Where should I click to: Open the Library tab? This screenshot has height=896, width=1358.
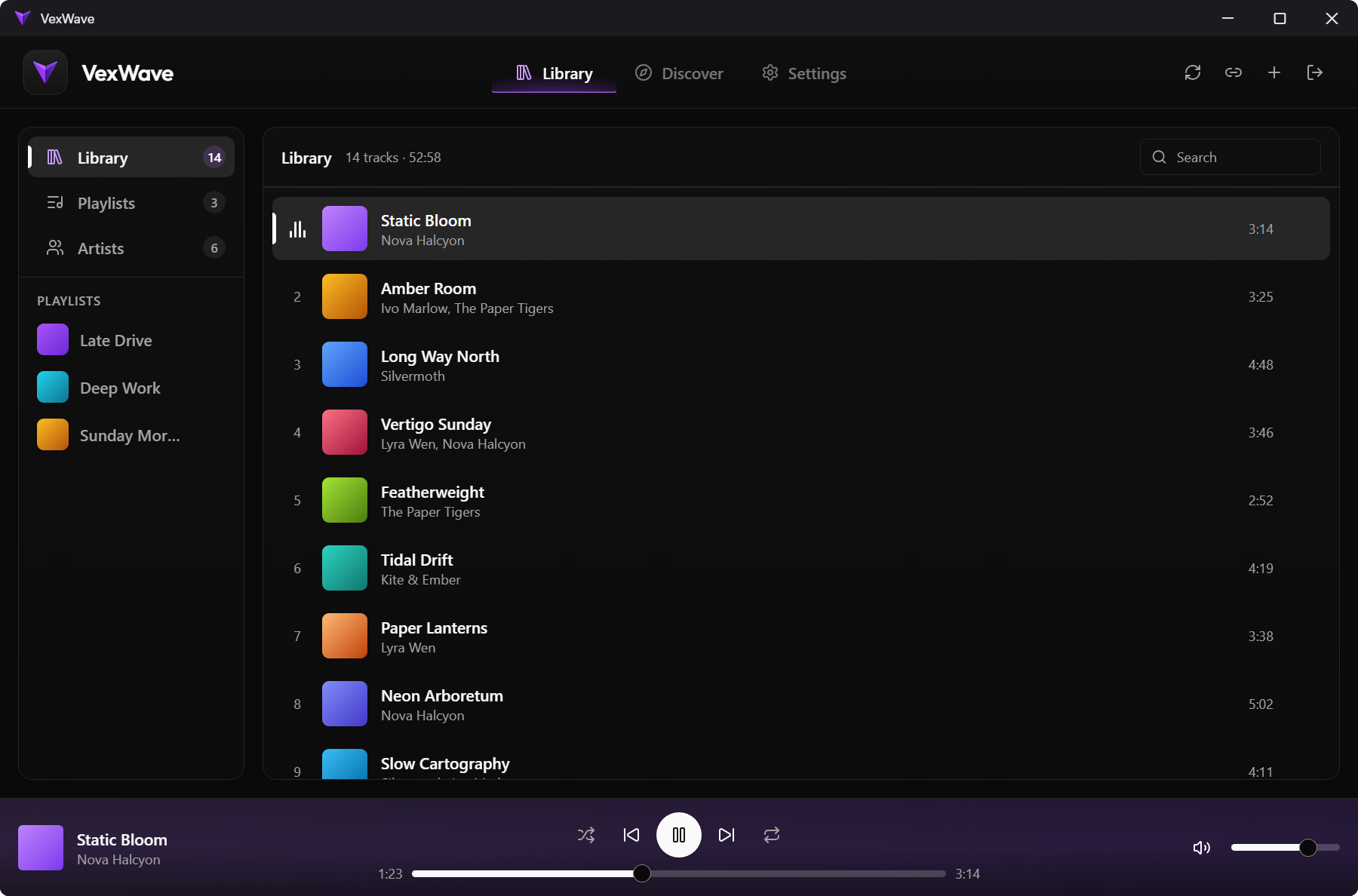(x=554, y=73)
